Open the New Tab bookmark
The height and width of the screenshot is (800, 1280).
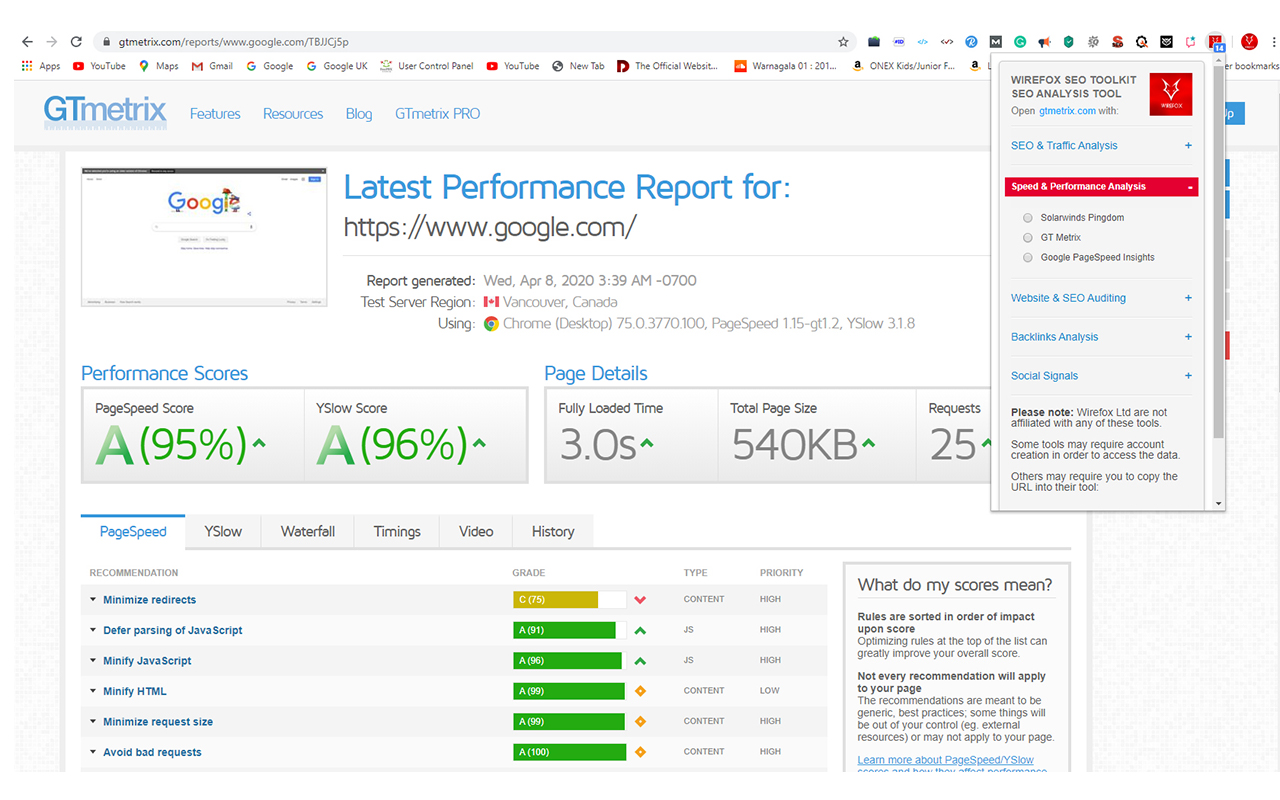pyautogui.click(x=578, y=66)
